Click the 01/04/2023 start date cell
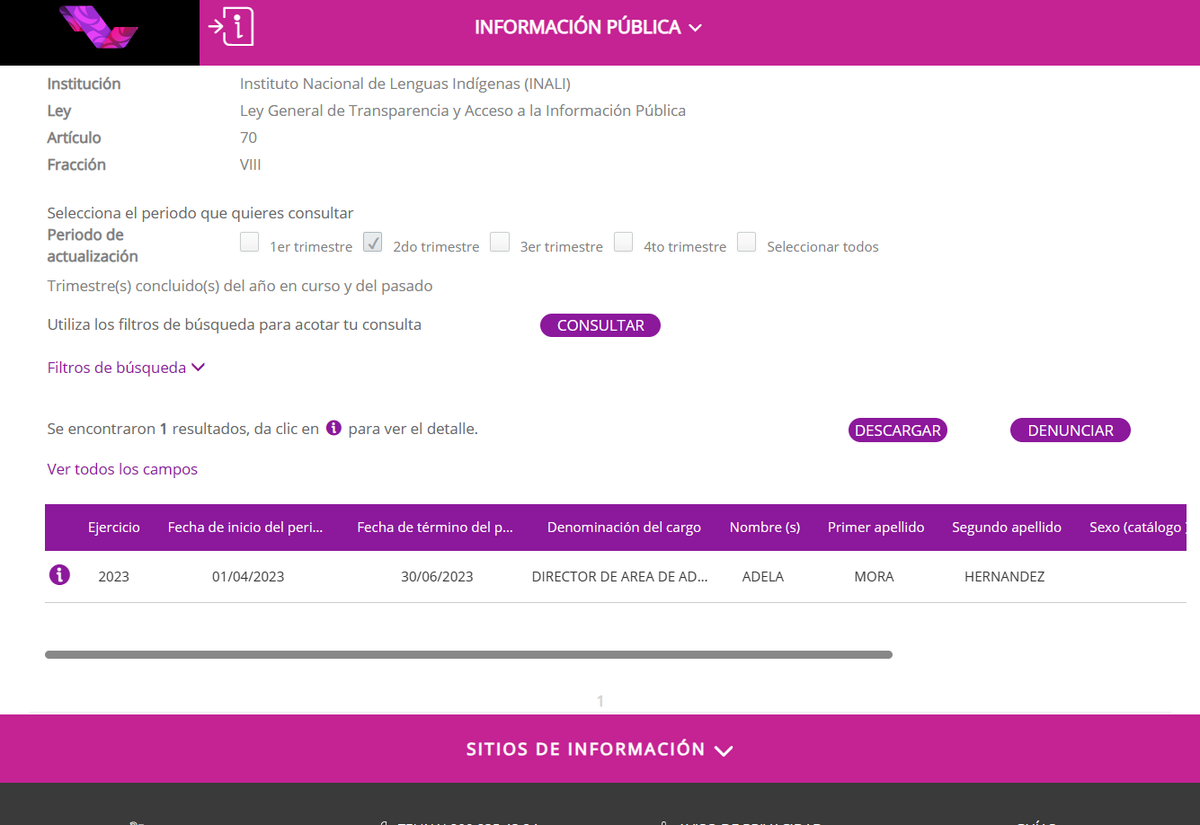1200x825 pixels. 248,577
